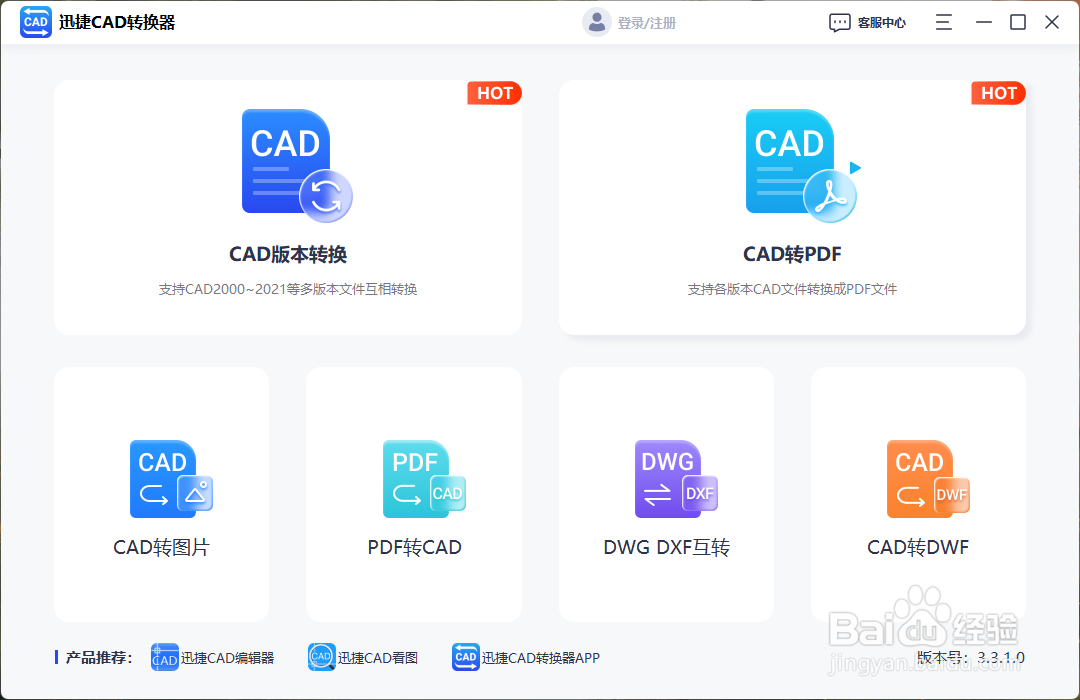
Task: Open the DWG DXF互转 tool icon
Action: point(676,479)
